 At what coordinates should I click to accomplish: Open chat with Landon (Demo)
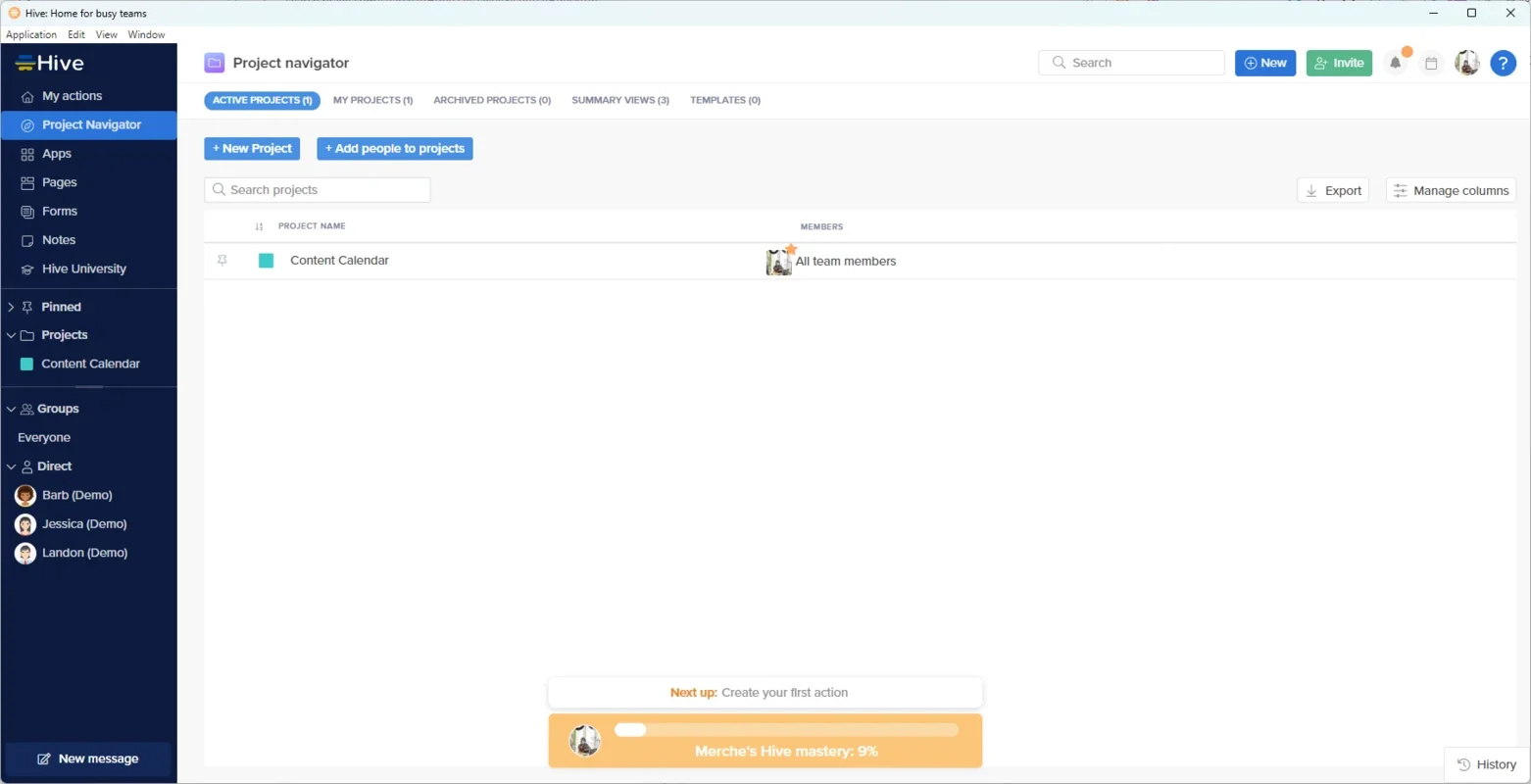pyautogui.click(x=84, y=553)
